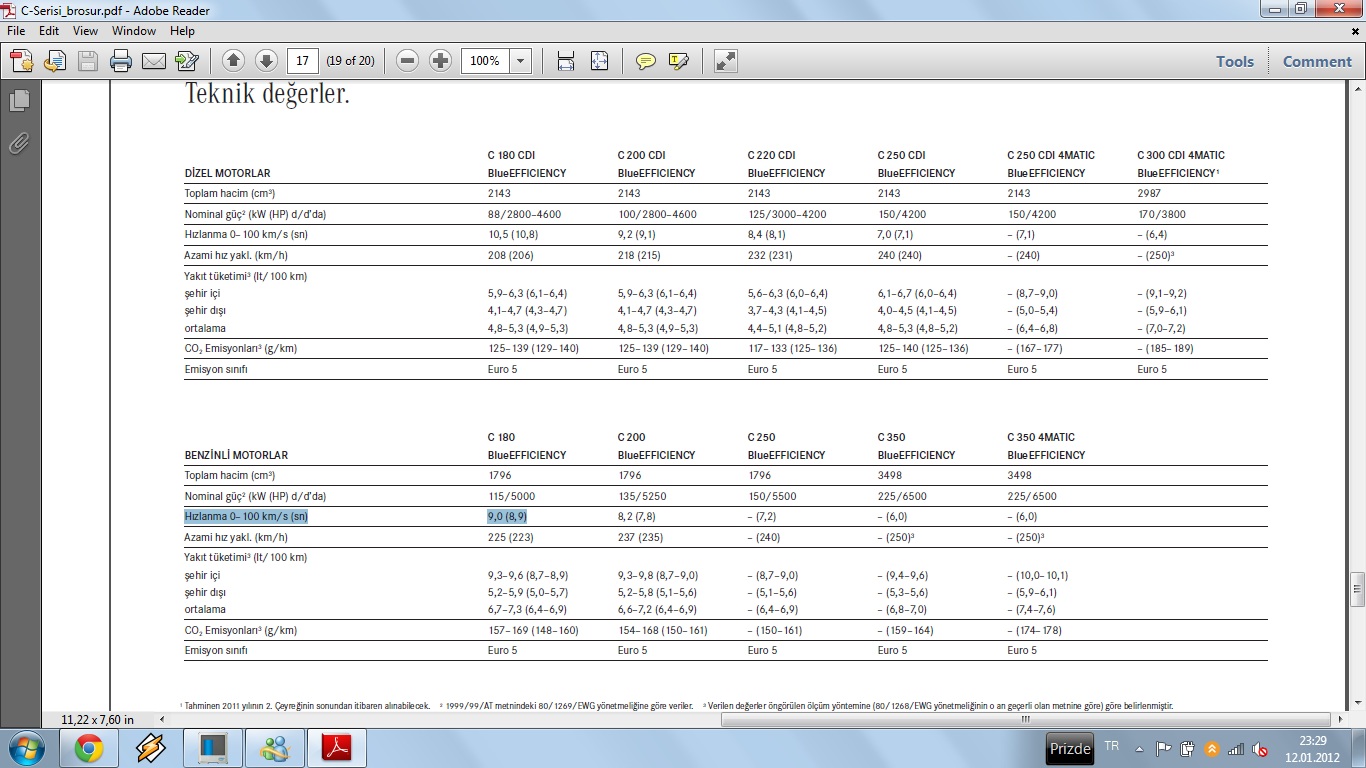This screenshot has width=1366, height=768.
Task: Click the 'C 300 CDI 4MATIC' column header
Action: tap(1181, 155)
